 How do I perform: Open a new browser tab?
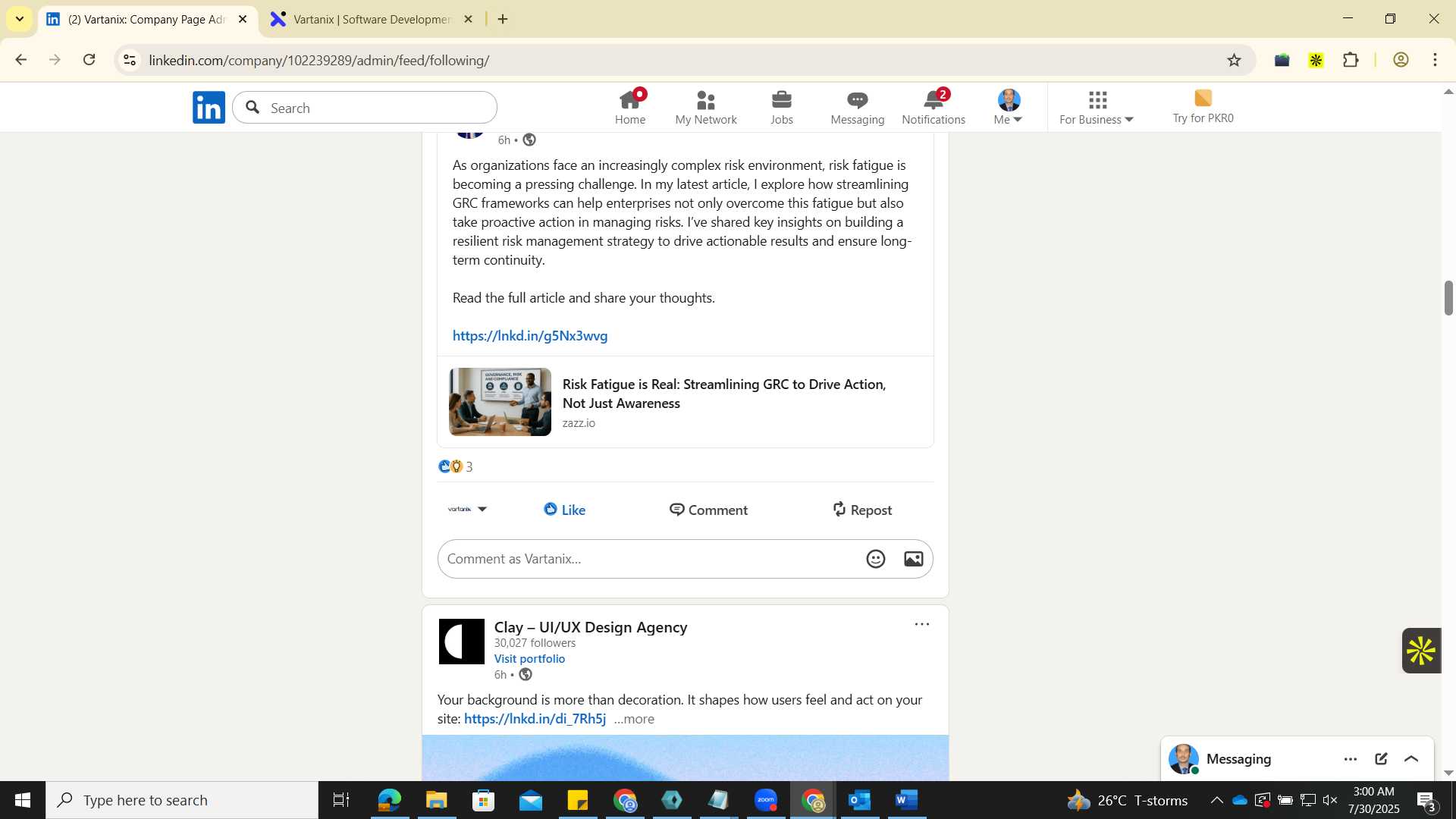[x=503, y=19]
